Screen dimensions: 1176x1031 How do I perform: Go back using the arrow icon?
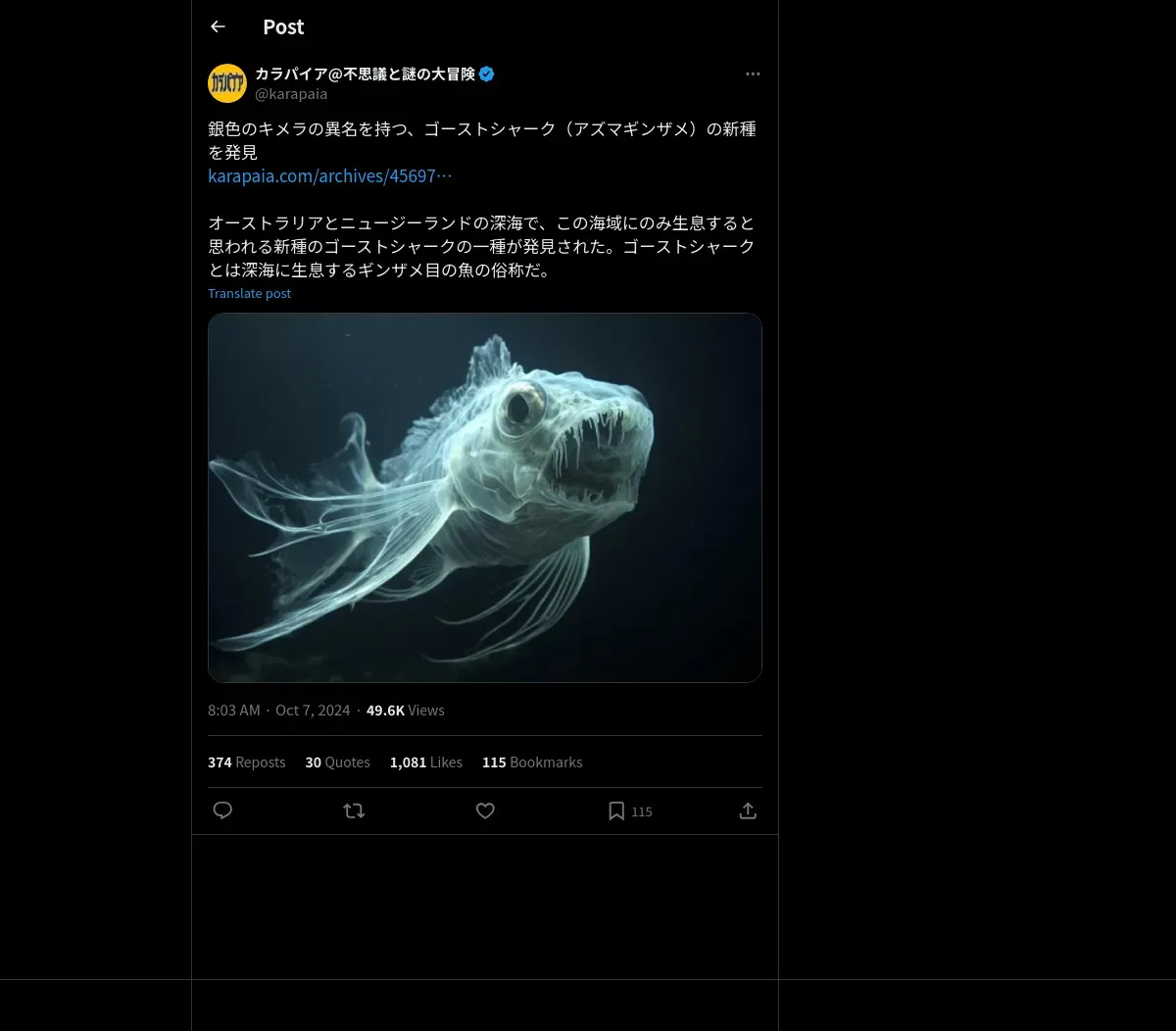[218, 26]
